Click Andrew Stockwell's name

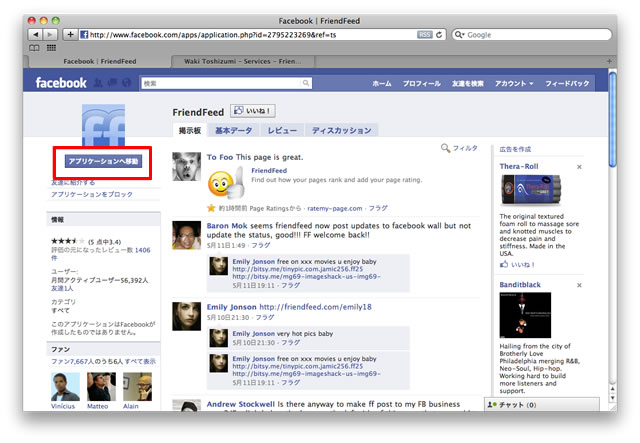(240, 404)
